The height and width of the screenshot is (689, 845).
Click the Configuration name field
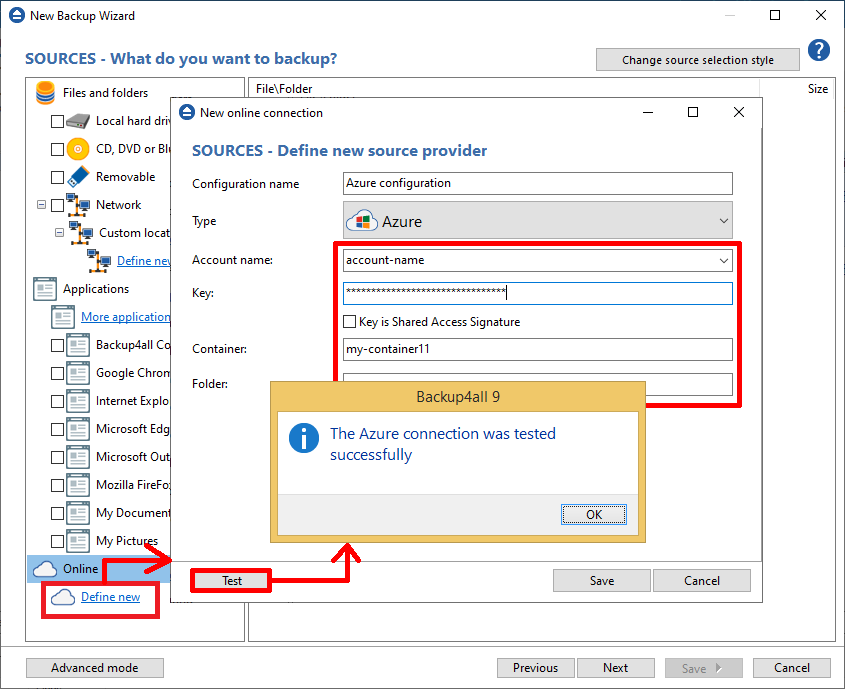(x=538, y=183)
